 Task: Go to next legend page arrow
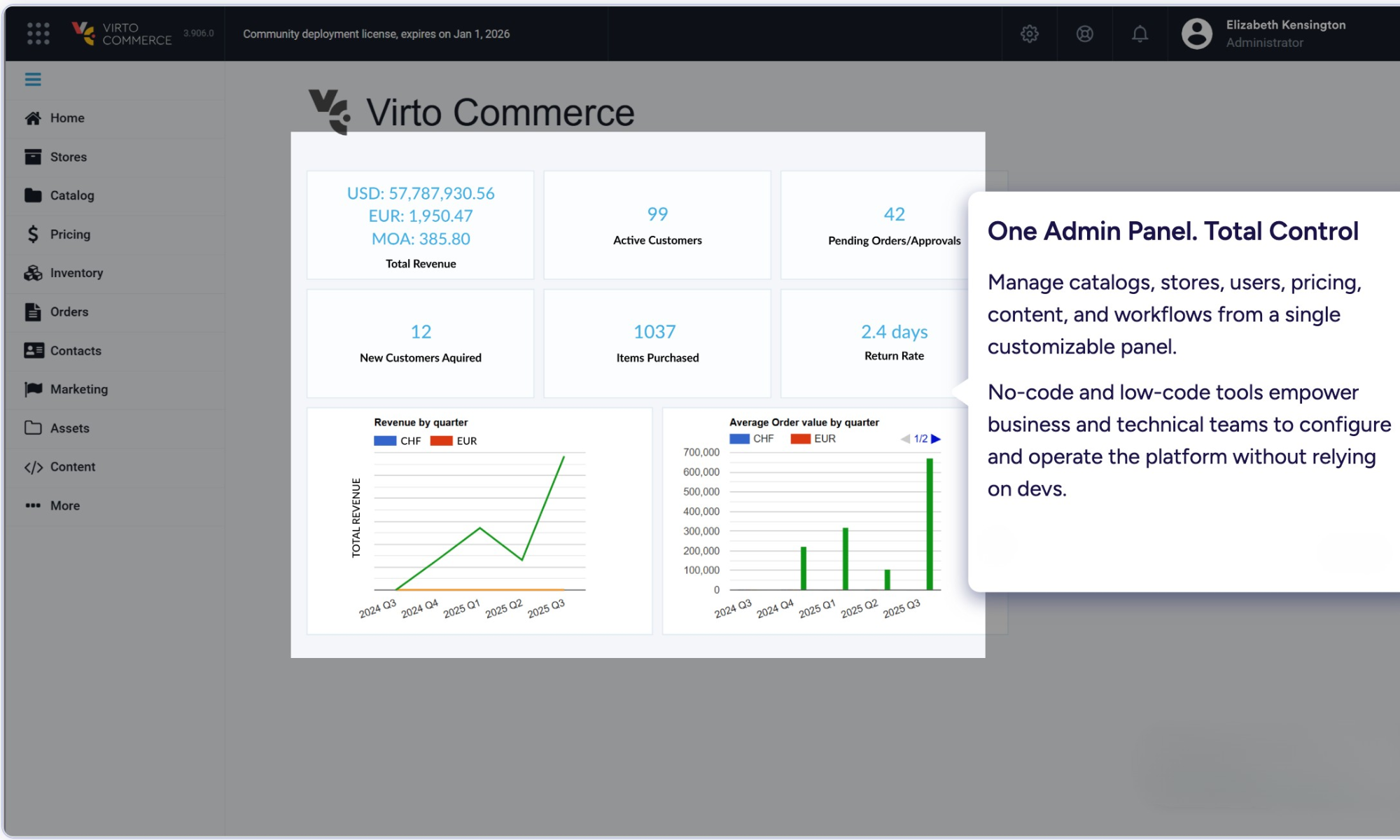coord(936,439)
